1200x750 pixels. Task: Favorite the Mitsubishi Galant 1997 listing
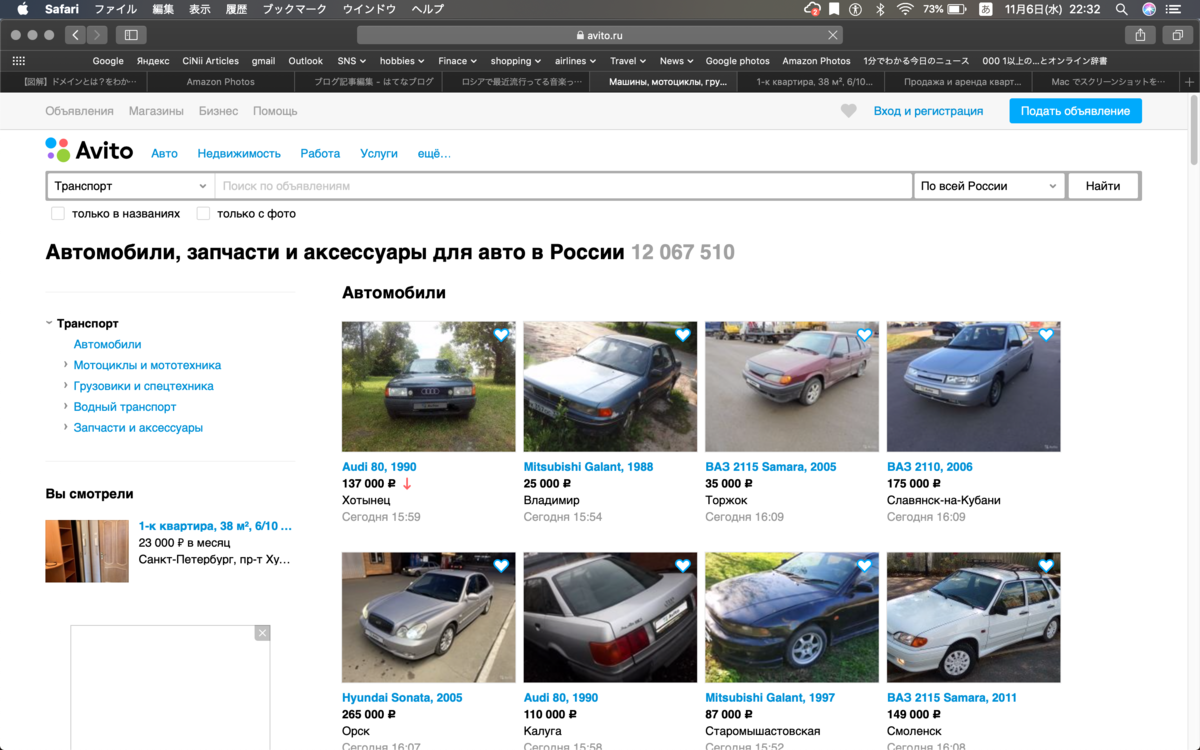tap(864, 566)
